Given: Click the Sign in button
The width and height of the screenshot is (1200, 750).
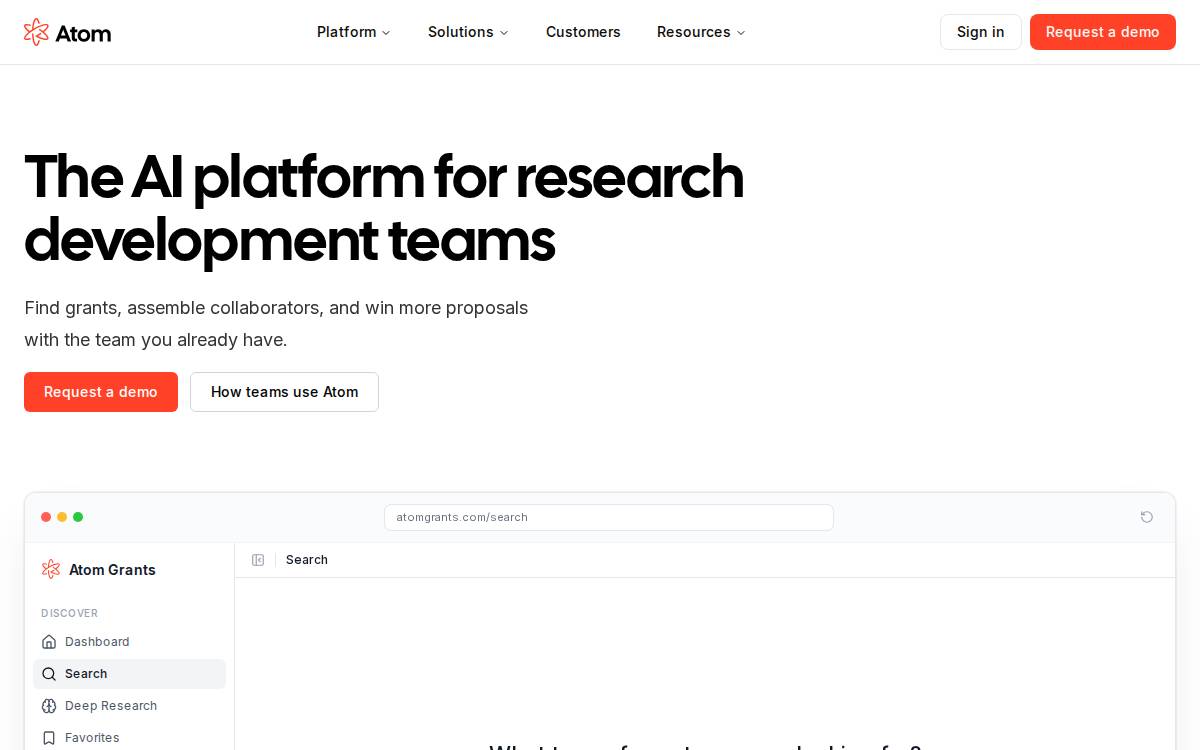Looking at the screenshot, I should coord(980,32).
